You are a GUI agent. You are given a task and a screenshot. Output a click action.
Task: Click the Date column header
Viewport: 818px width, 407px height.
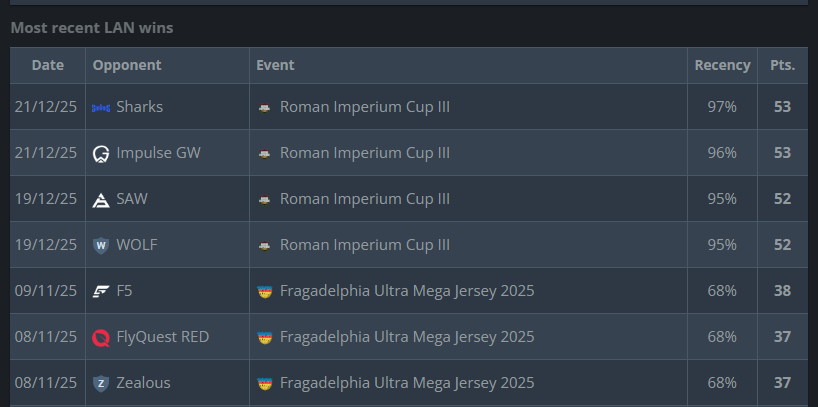pos(48,65)
